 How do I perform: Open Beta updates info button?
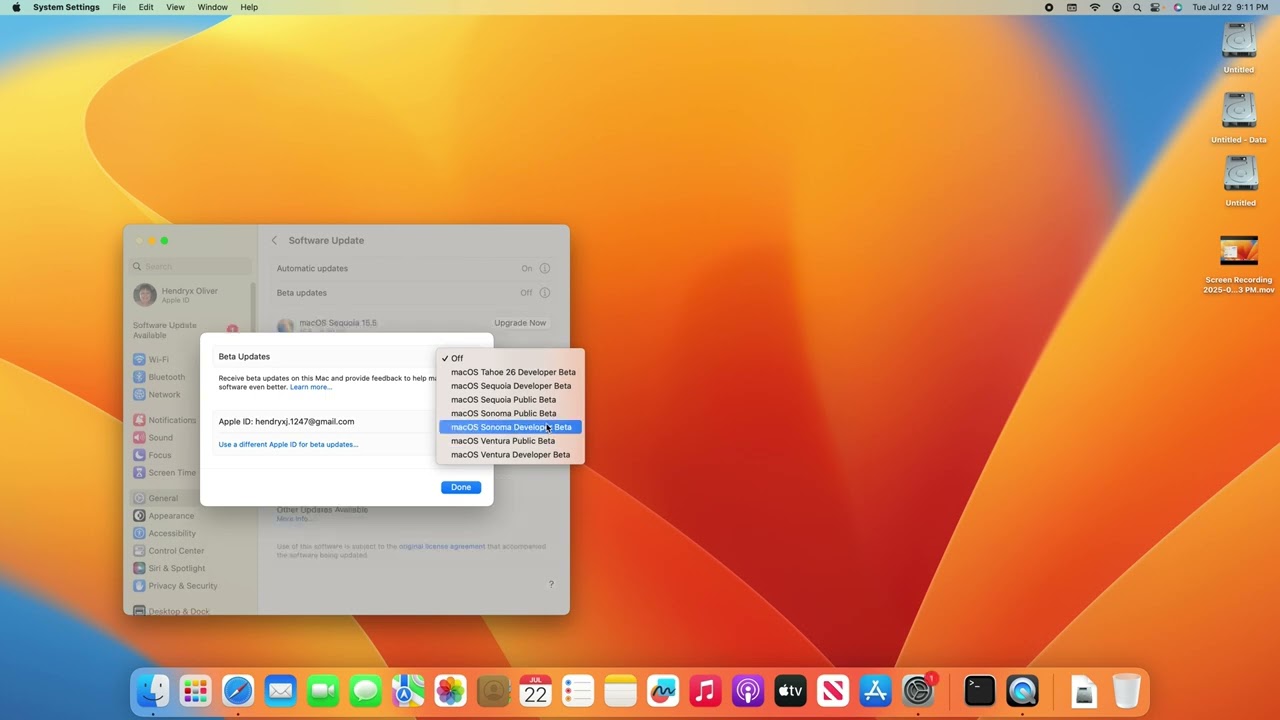[545, 293]
